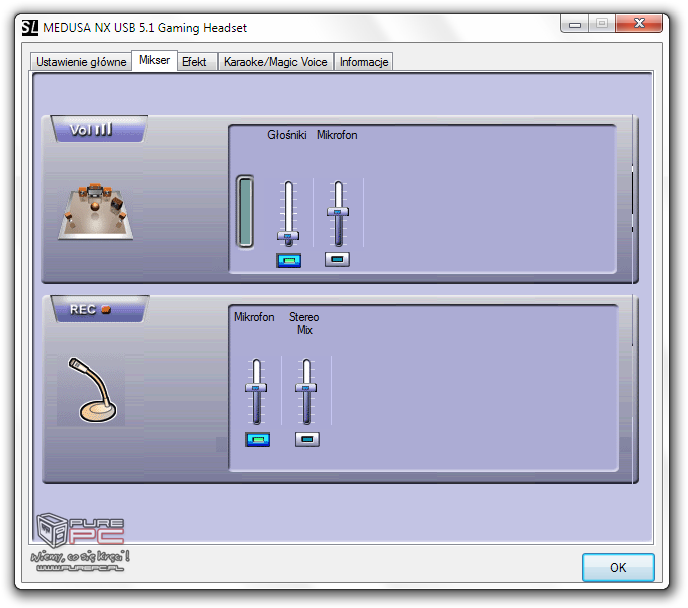Click the Mikrofon recording level slider
This screenshot has width=688, height=608.
pos(256,392)
